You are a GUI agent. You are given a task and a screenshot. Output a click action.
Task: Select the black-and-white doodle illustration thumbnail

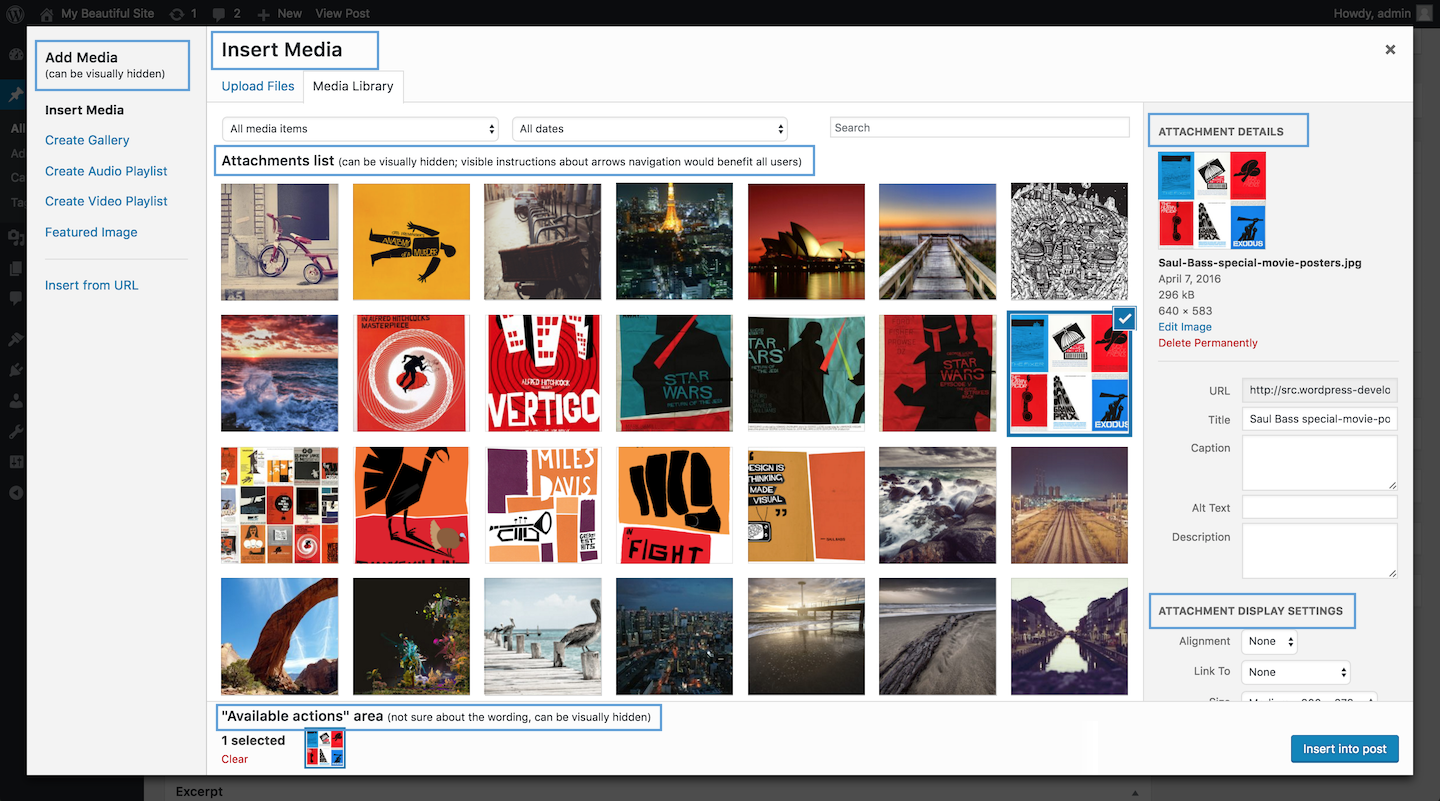click(x=1069, y=242)
